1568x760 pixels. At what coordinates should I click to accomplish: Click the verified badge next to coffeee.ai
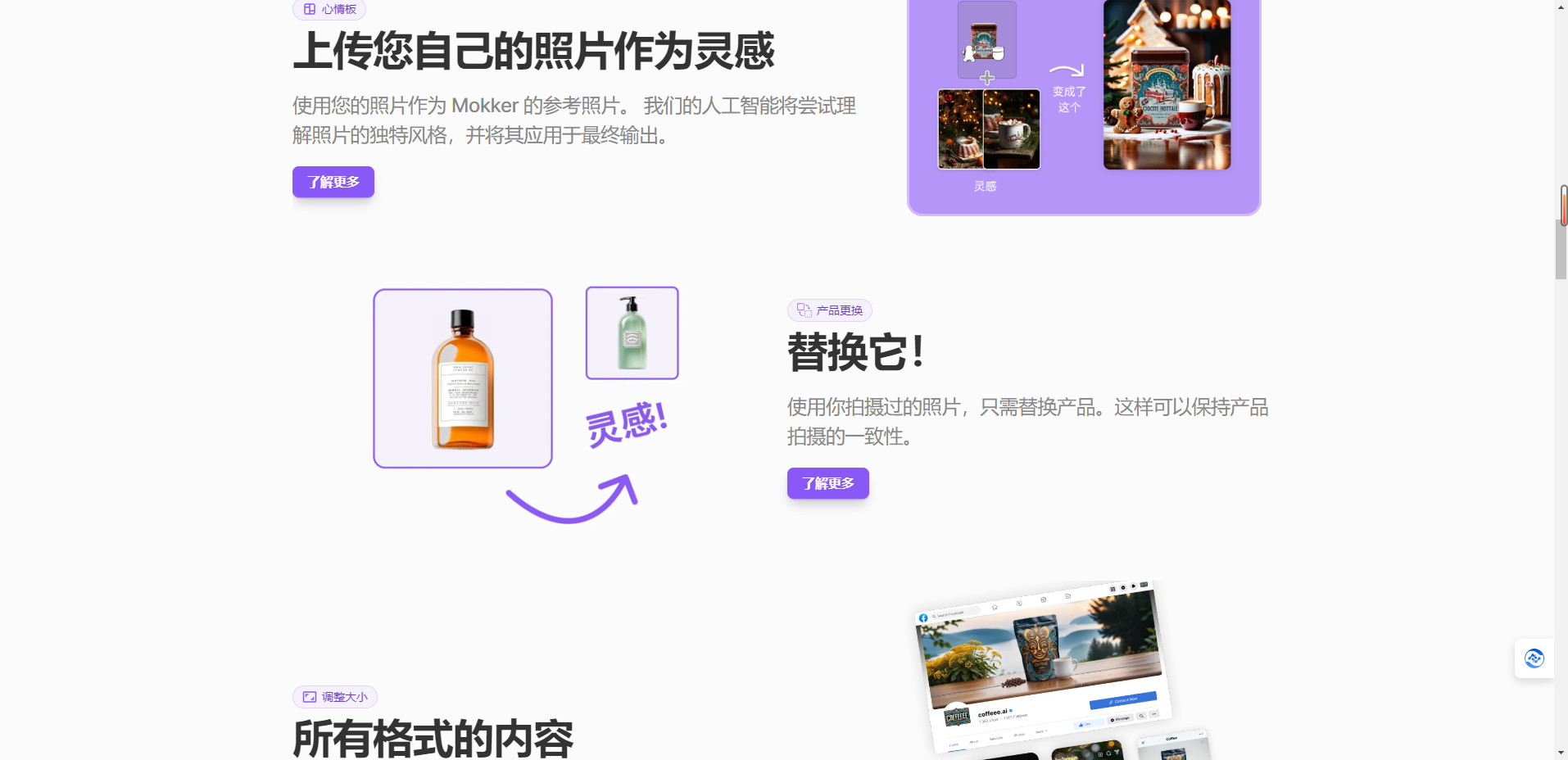[x=1011, y=711]
